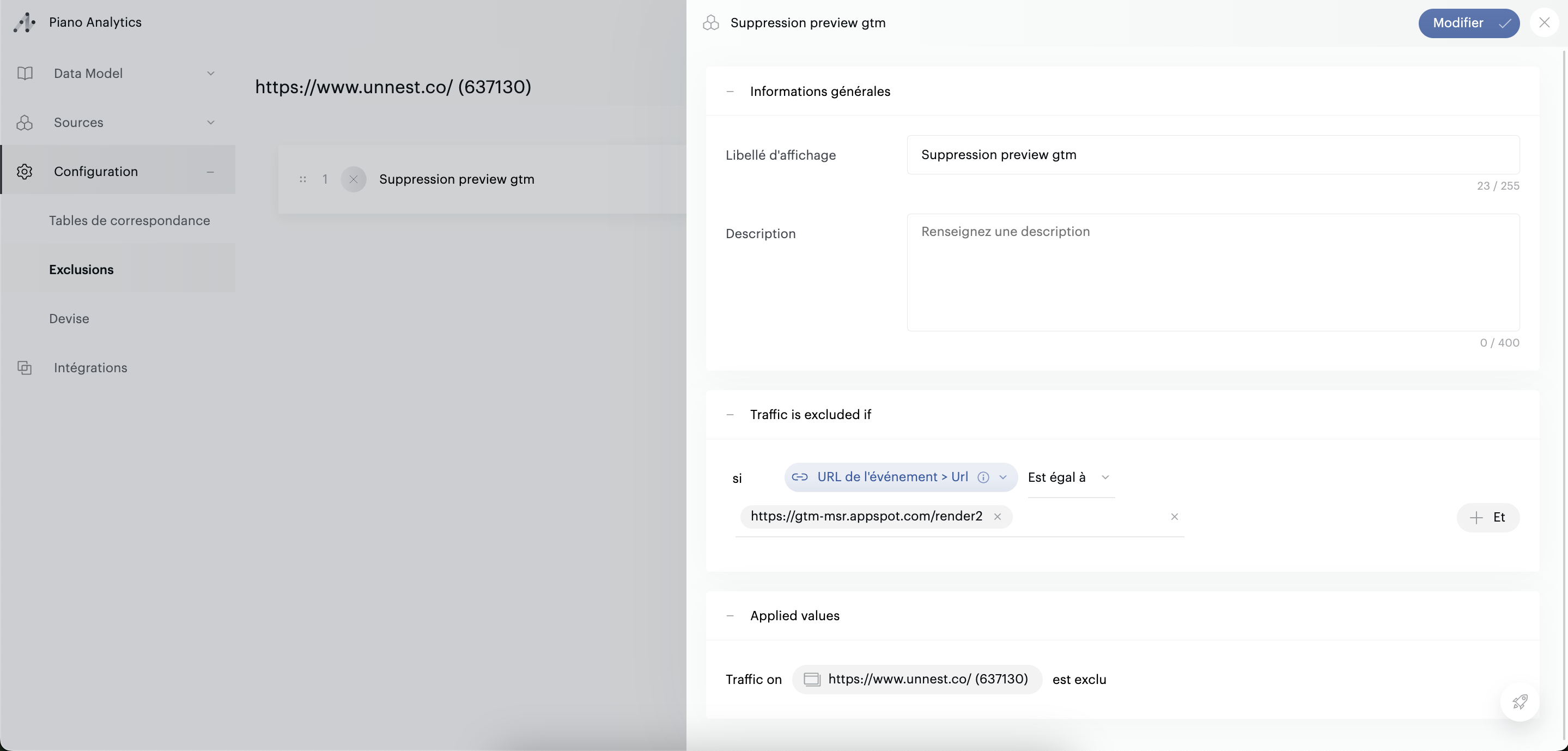The height and width of the screenshot is (751, 1568).
Task: Click the Intégrations icon in sidebar
Action: (25, 368)
